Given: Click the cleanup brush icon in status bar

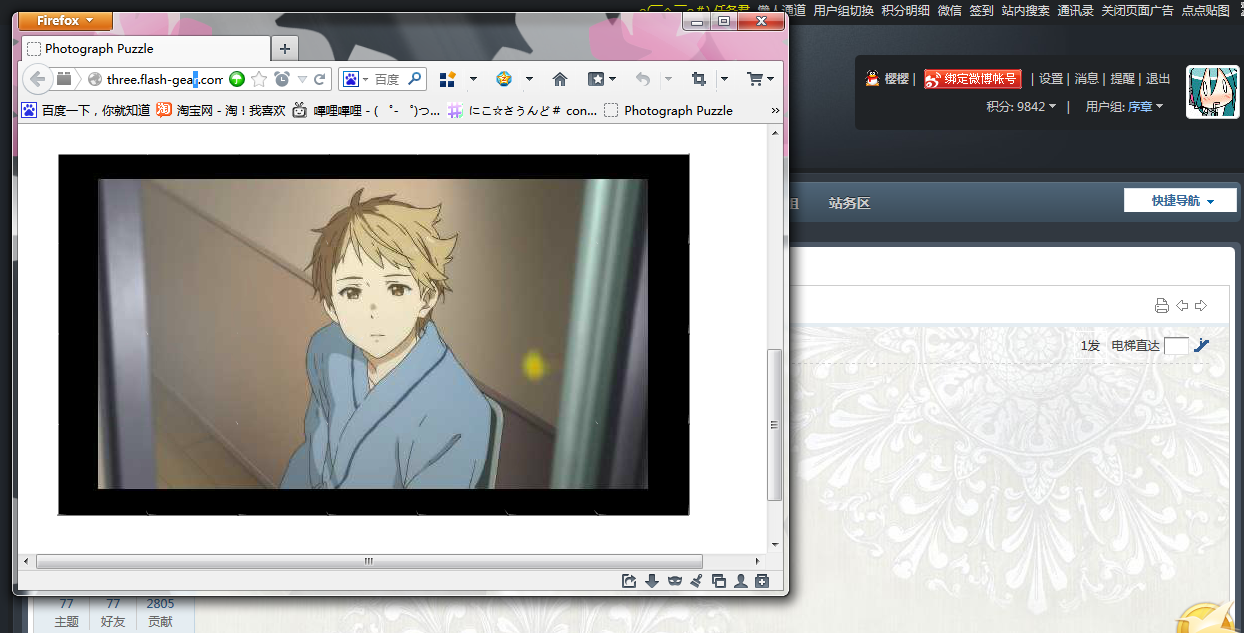Looking at the screenshot, I should [x=696, y=581].
